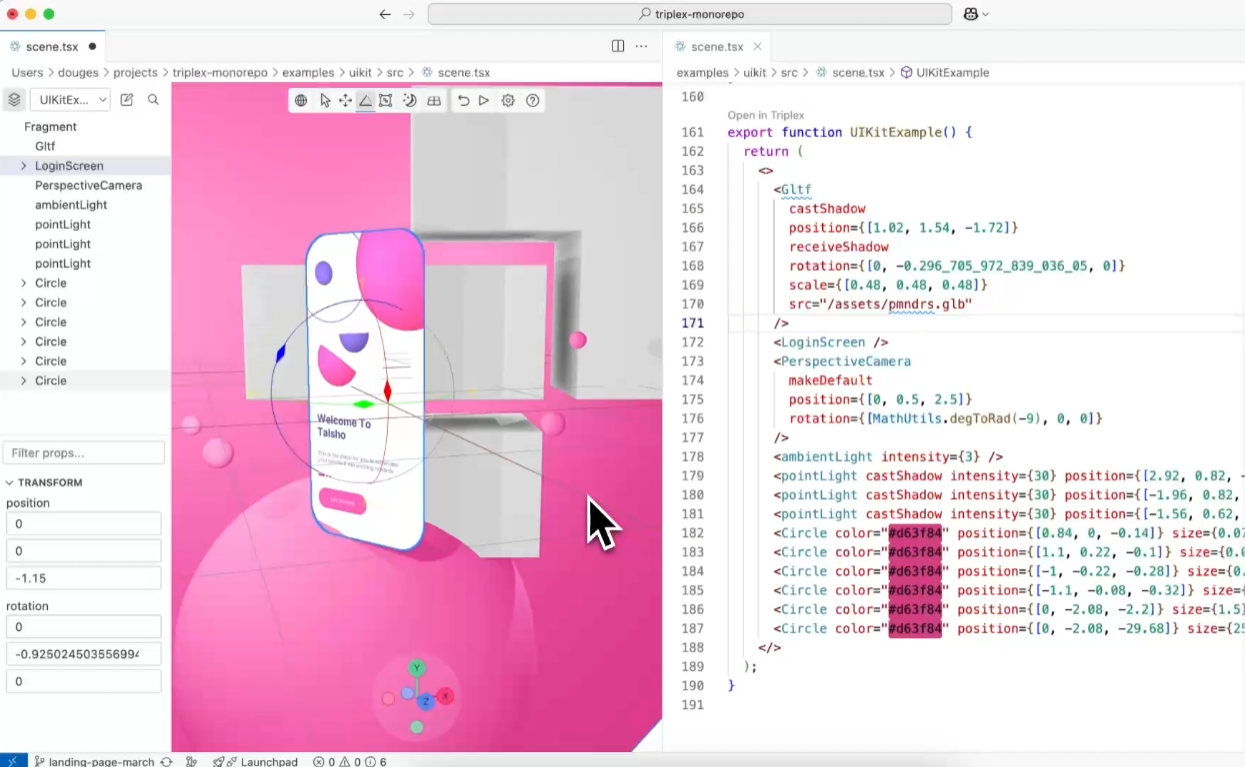Expand the last highlighted Circle item
The height and width of the screenshot is (767, 1245).
coord(24,381)
